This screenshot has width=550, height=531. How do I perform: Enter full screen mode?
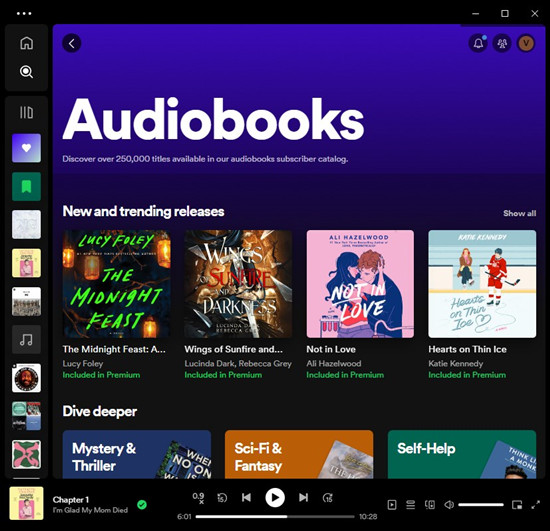pos(535,505)
